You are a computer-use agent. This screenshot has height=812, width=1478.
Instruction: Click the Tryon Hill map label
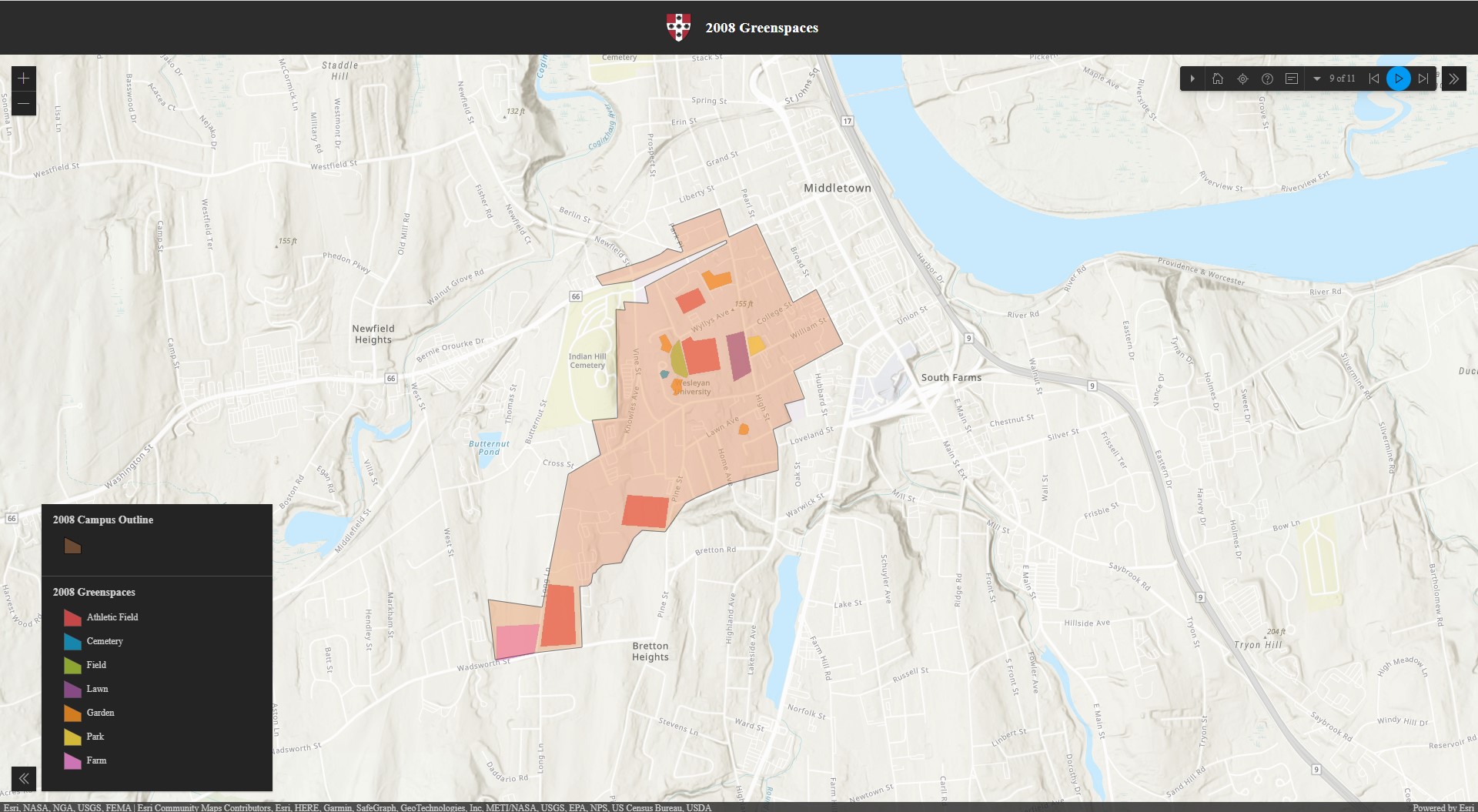tap(1259, 645)
